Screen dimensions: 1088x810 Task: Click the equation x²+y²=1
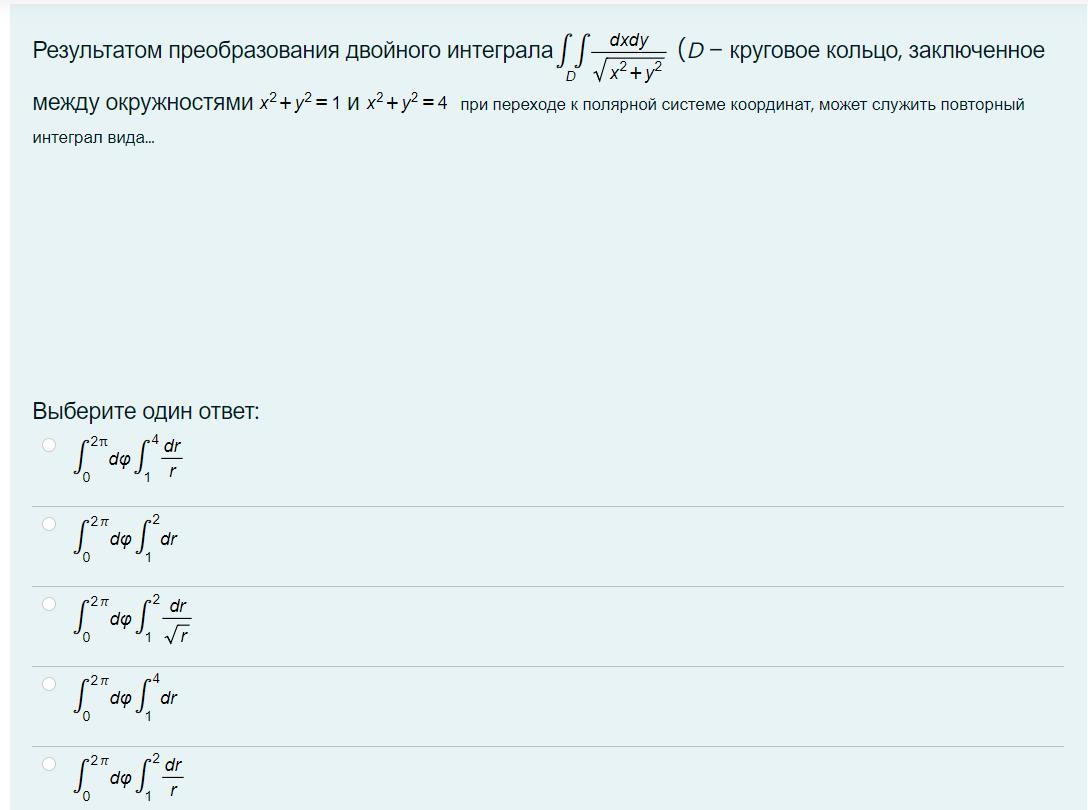[299, 104]
